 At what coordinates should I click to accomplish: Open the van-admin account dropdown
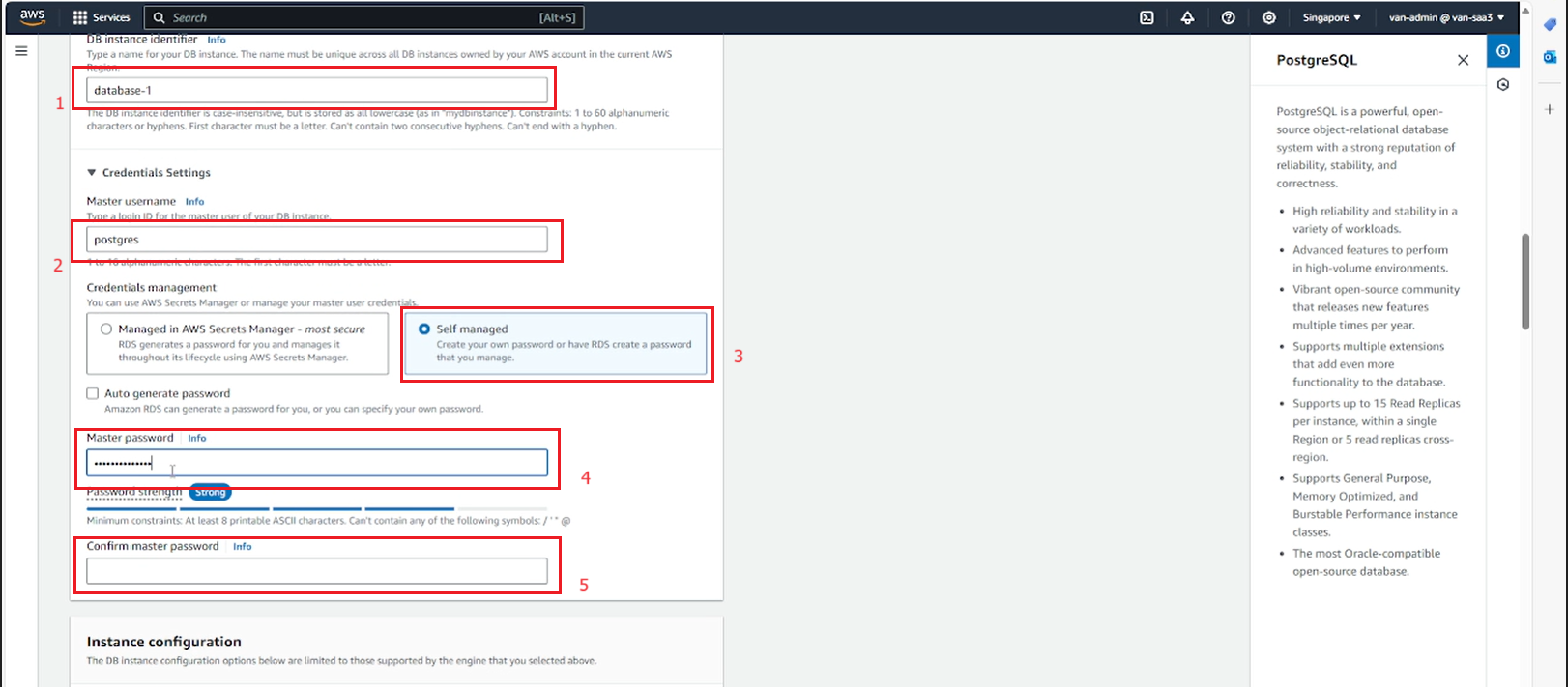(1446, 17)
